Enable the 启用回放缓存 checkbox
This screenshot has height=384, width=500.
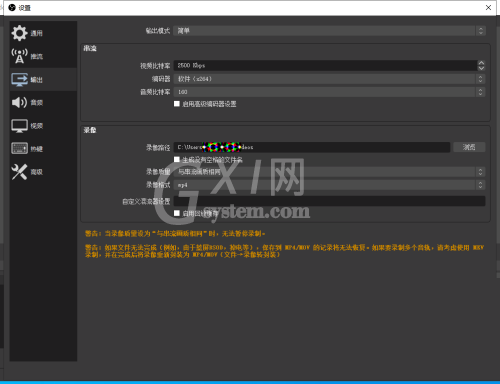tap(177, 213)
